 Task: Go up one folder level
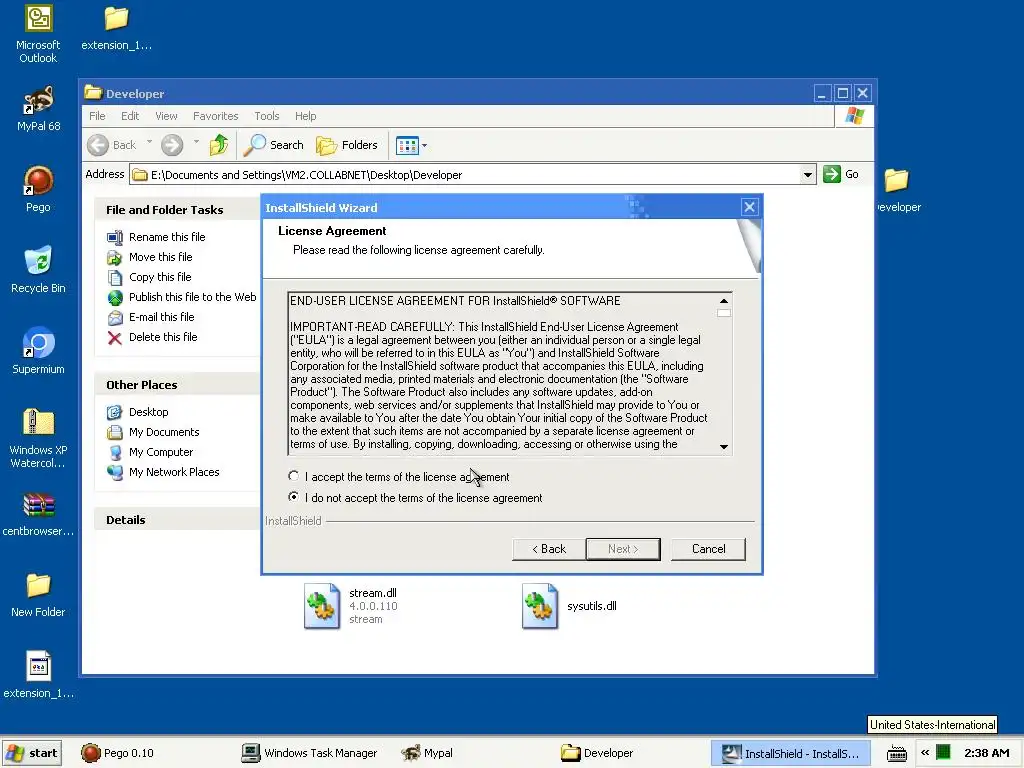pyautogui.click(x=219, y=145)
